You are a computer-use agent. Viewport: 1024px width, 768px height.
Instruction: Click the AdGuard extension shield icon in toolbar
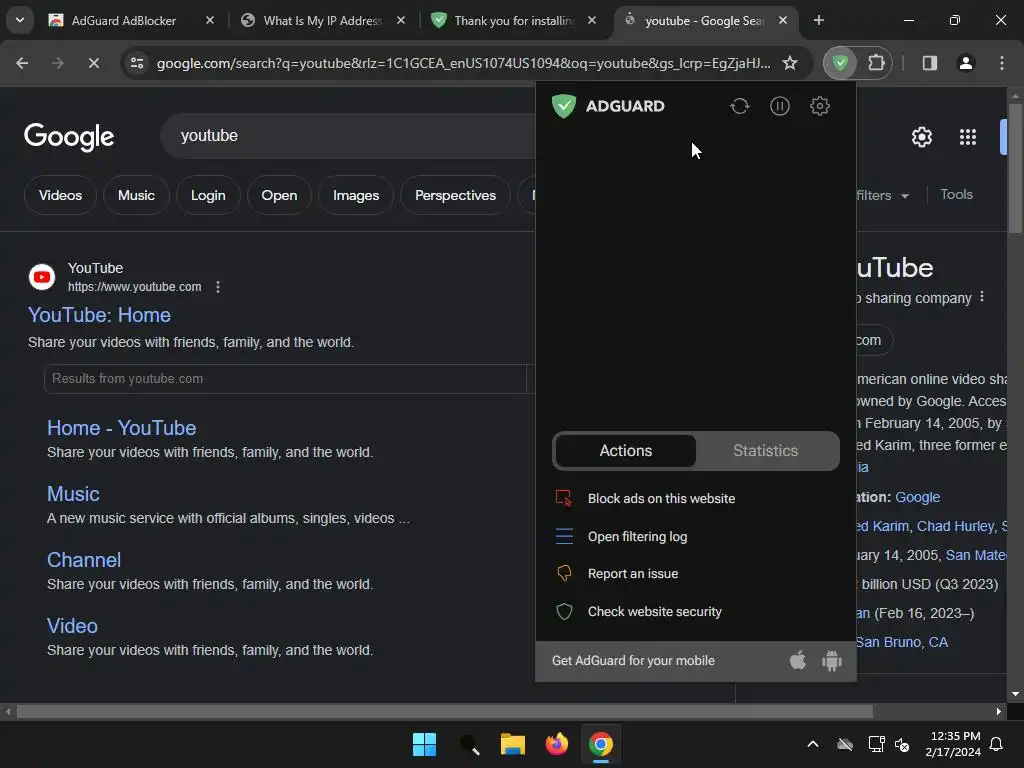pos(840,63)
